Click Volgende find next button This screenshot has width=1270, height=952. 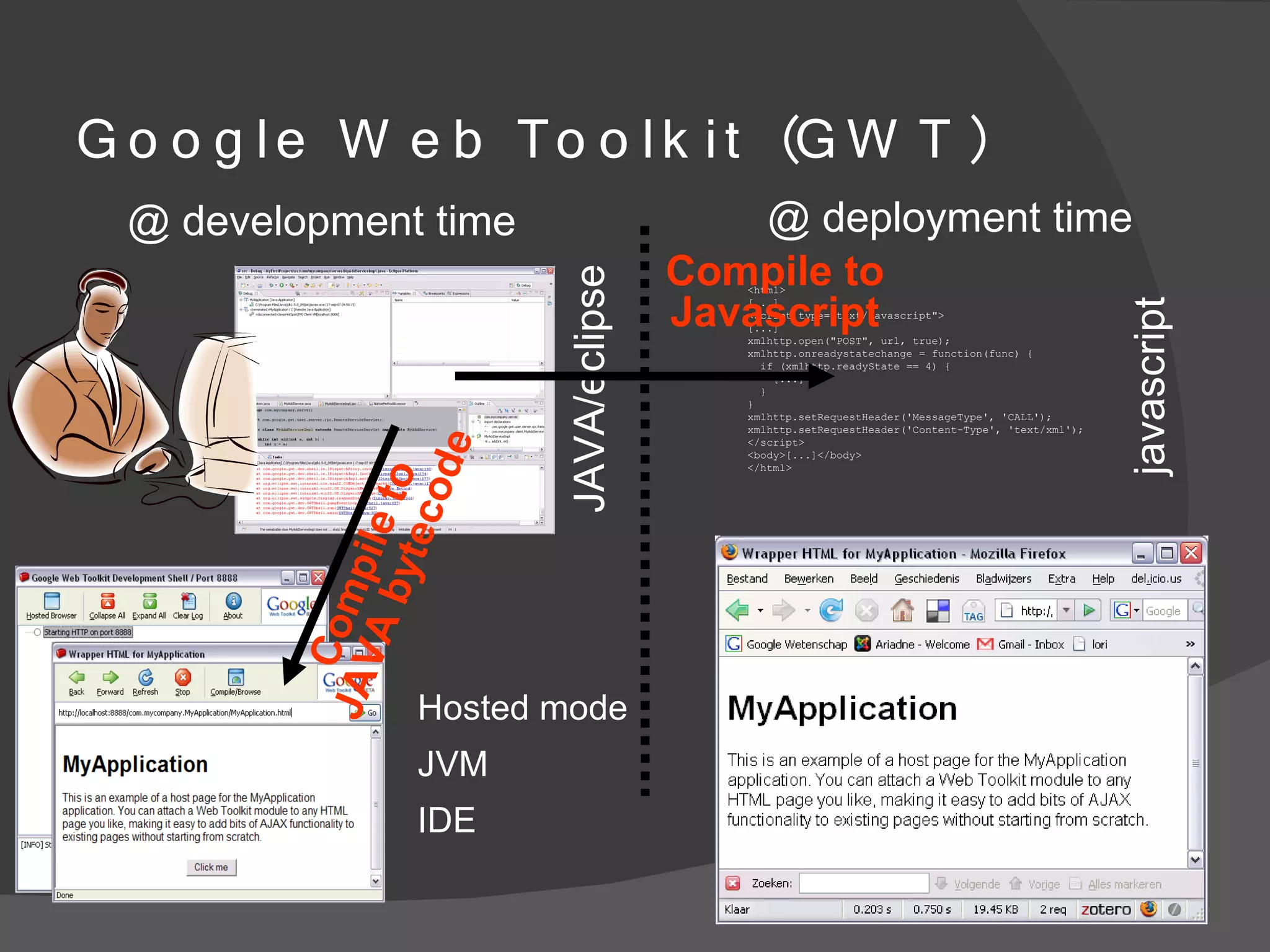click(968, 884)
